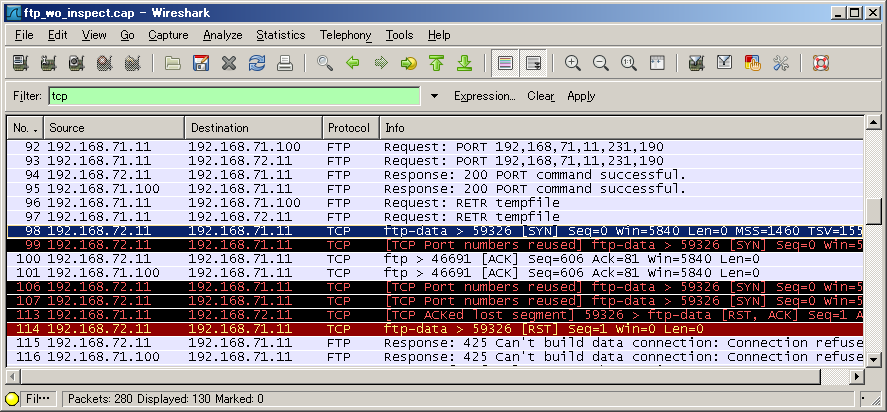Select packet 114 RST row
The width and height of the screenshot is (887, 412).
pyautogui.click(x=436, y=329)
